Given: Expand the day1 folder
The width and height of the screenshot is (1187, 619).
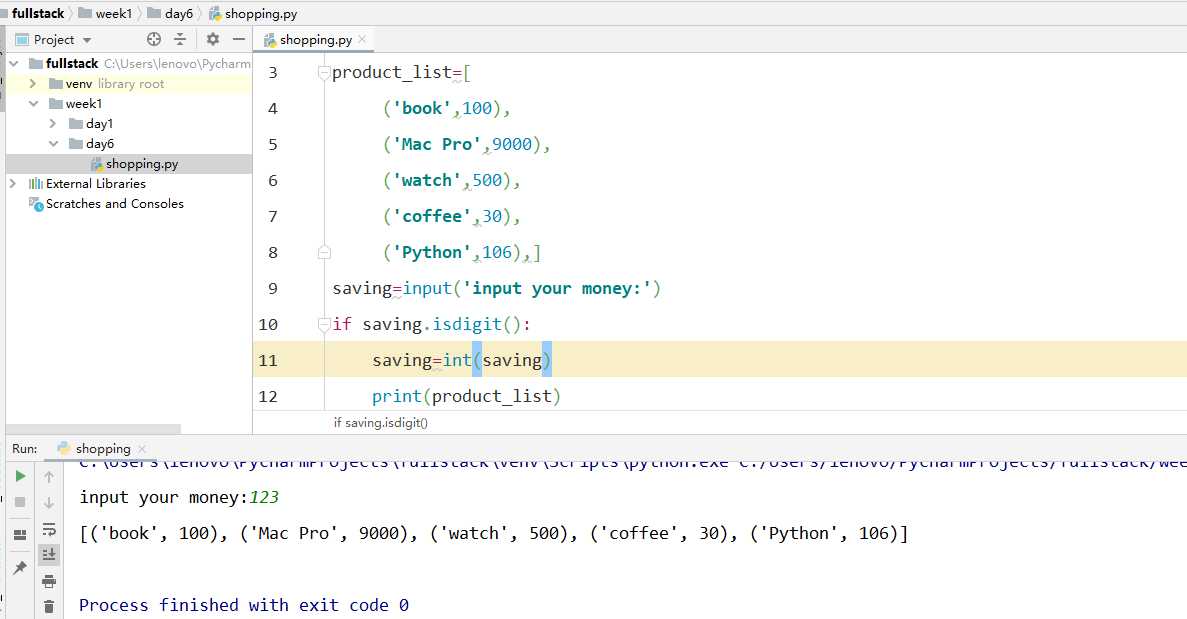Looking at the screenshot, I should click(52, 123).
